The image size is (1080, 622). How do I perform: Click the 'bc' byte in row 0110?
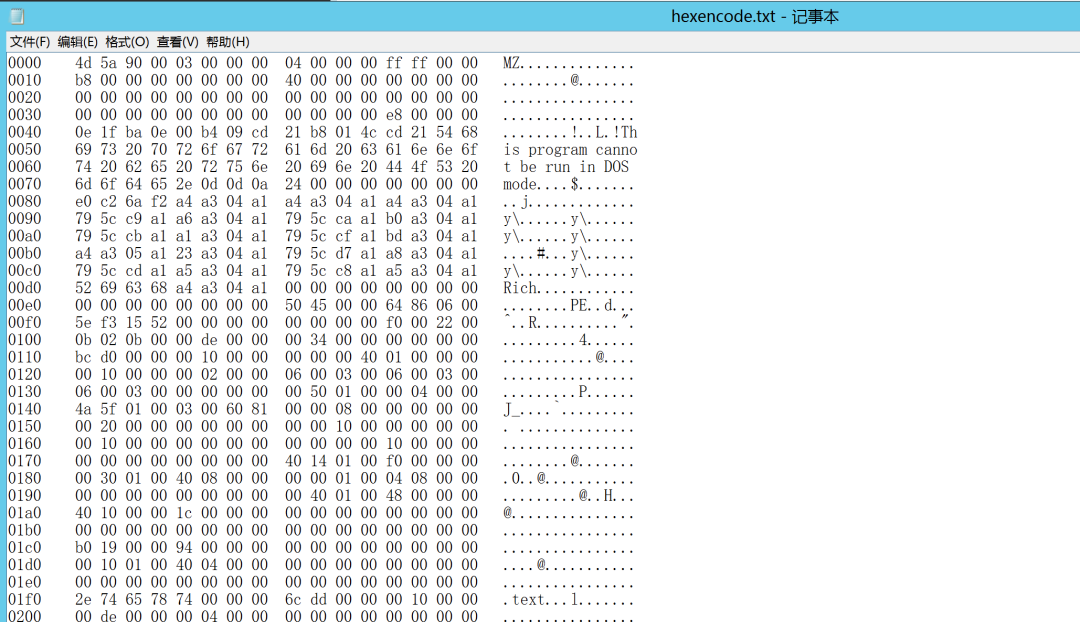tap(83, 357)
